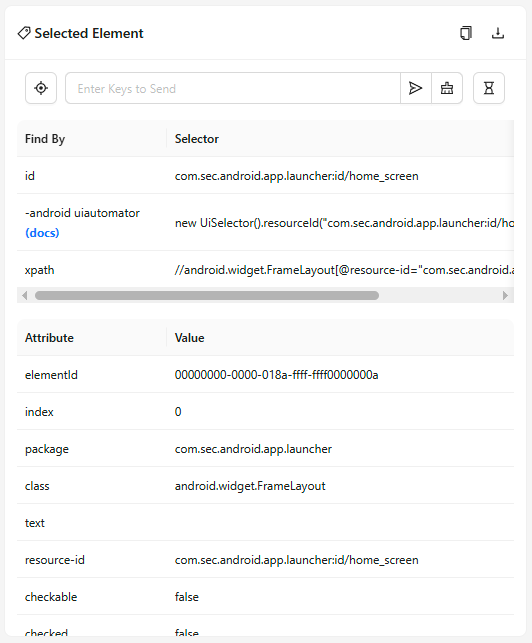Click the elementId value cell

tap(276, 375)
